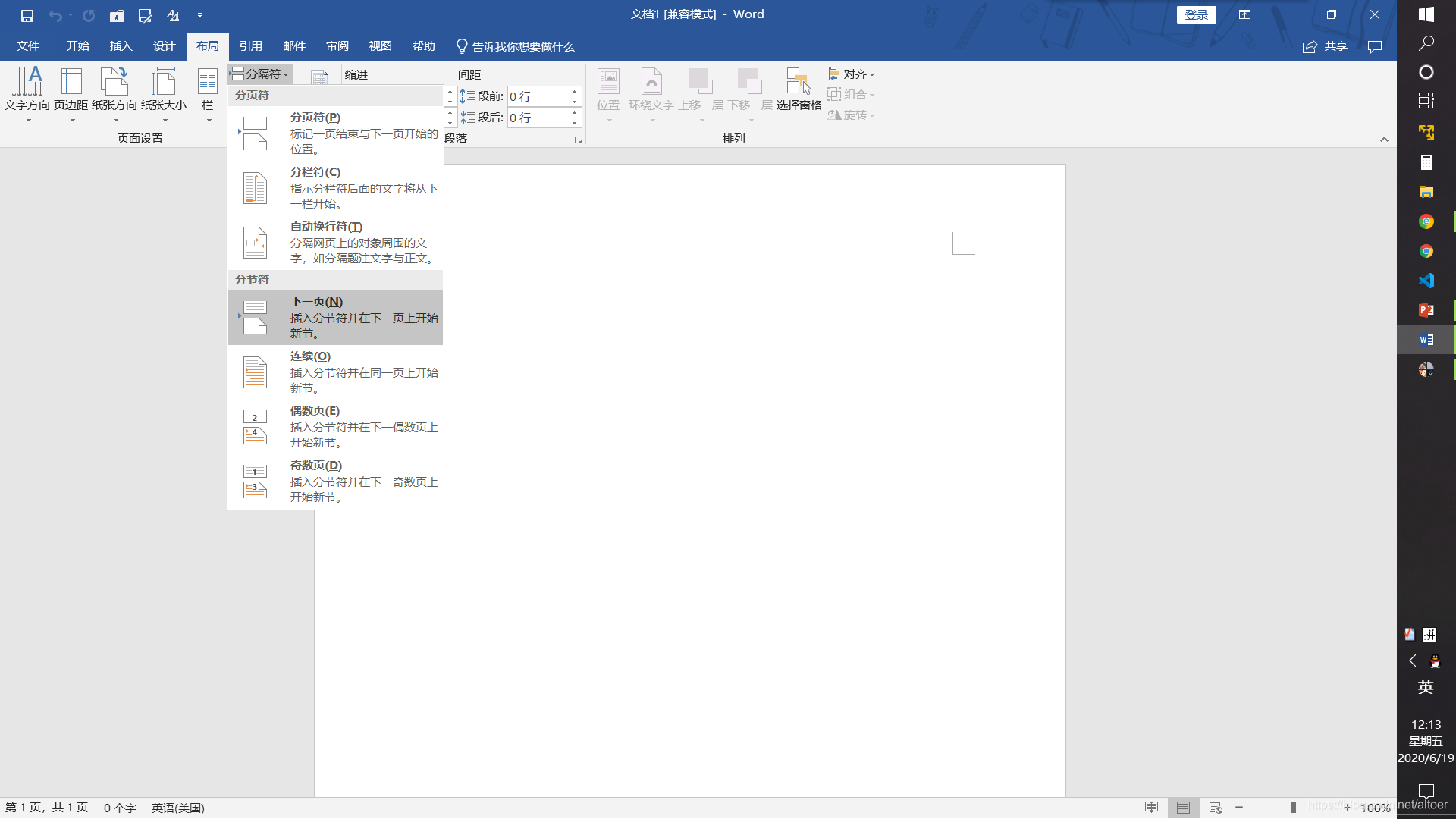The height and width of the screenshot is (819, 1456).
Task: Increase Spacing Before with up arrow
Action: 575,92
